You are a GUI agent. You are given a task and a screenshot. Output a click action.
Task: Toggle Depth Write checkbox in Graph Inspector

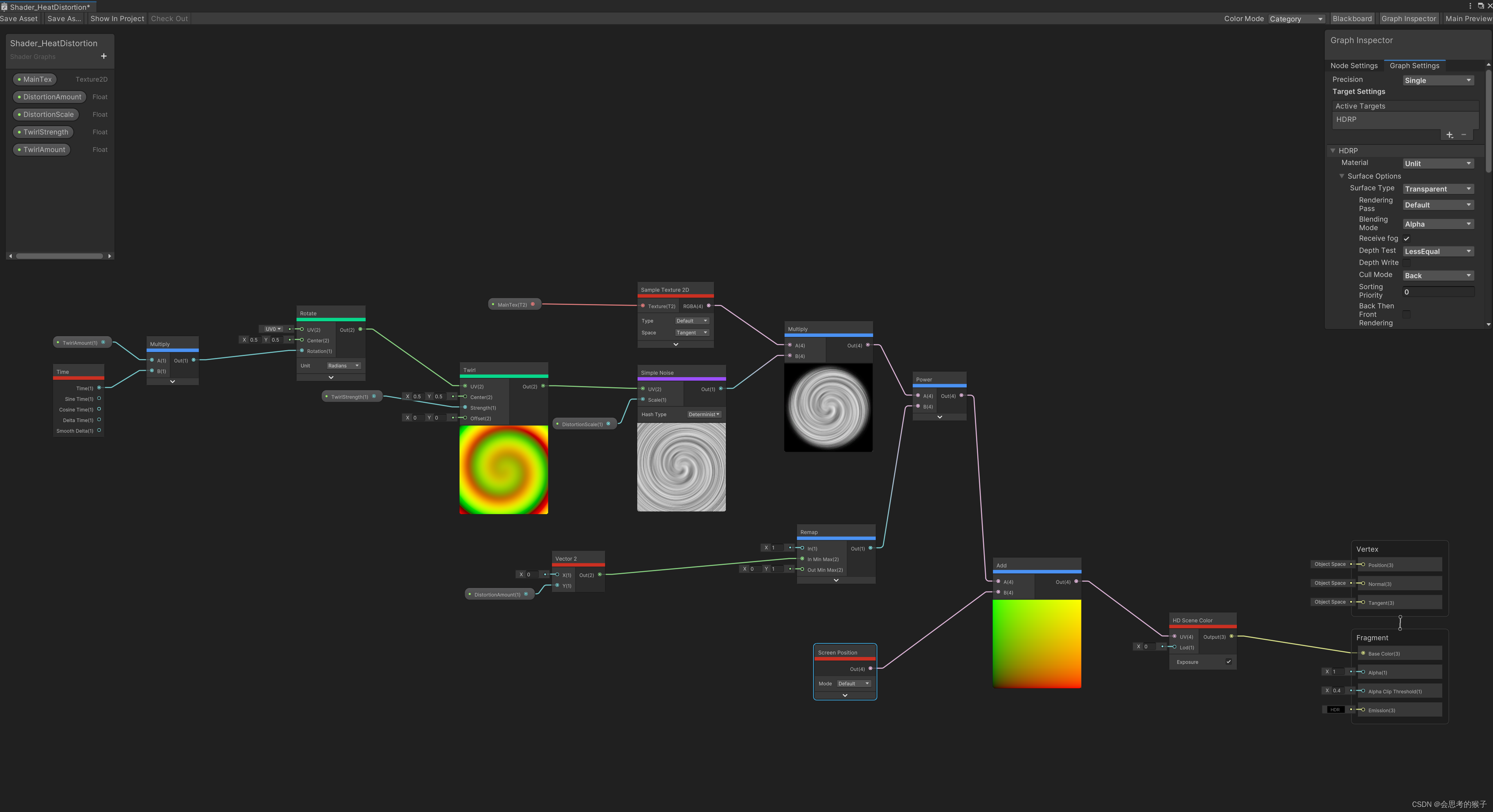tap(1406, 263)
